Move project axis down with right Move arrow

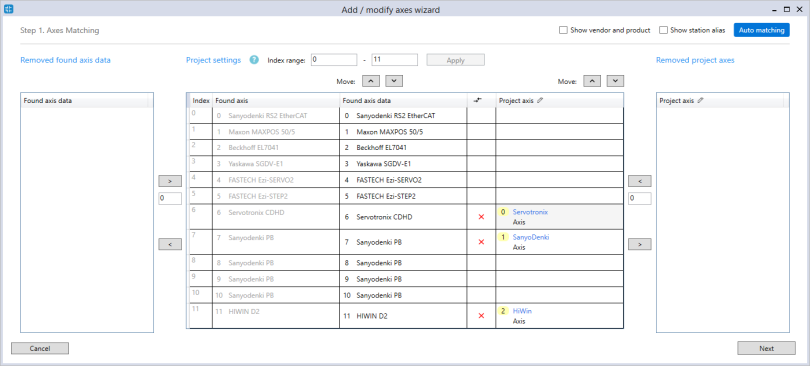[x=615, y=81]
